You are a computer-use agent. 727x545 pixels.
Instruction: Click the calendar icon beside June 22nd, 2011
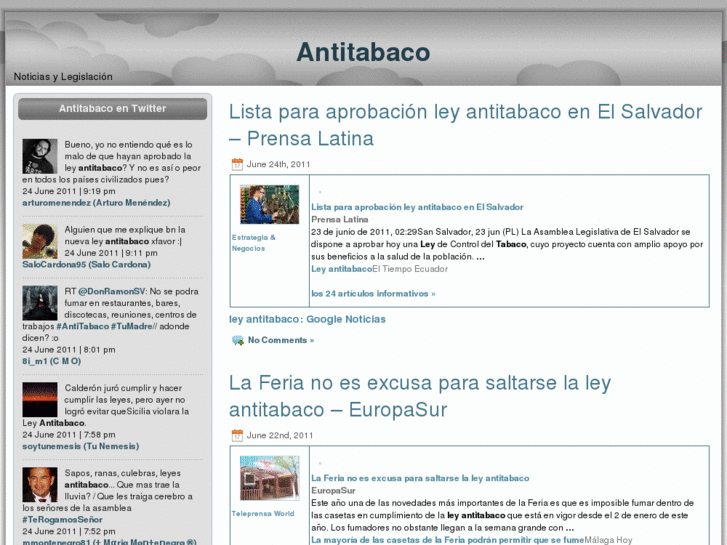pos(237,435)
